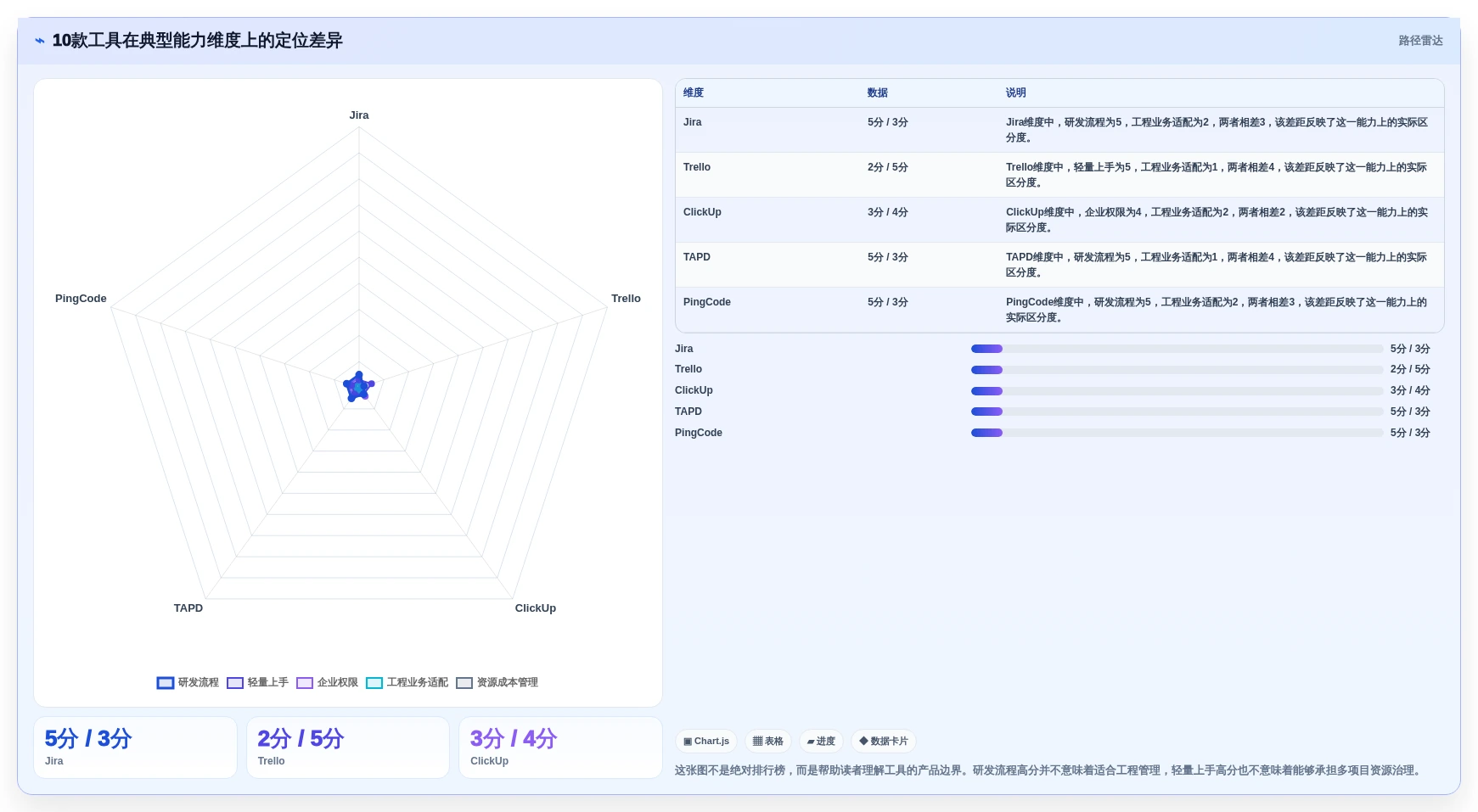The height and width of the screenshot is (812, 1478).
Task: Toggle 研发流程 legend item in chart
Action: [188, 682]
